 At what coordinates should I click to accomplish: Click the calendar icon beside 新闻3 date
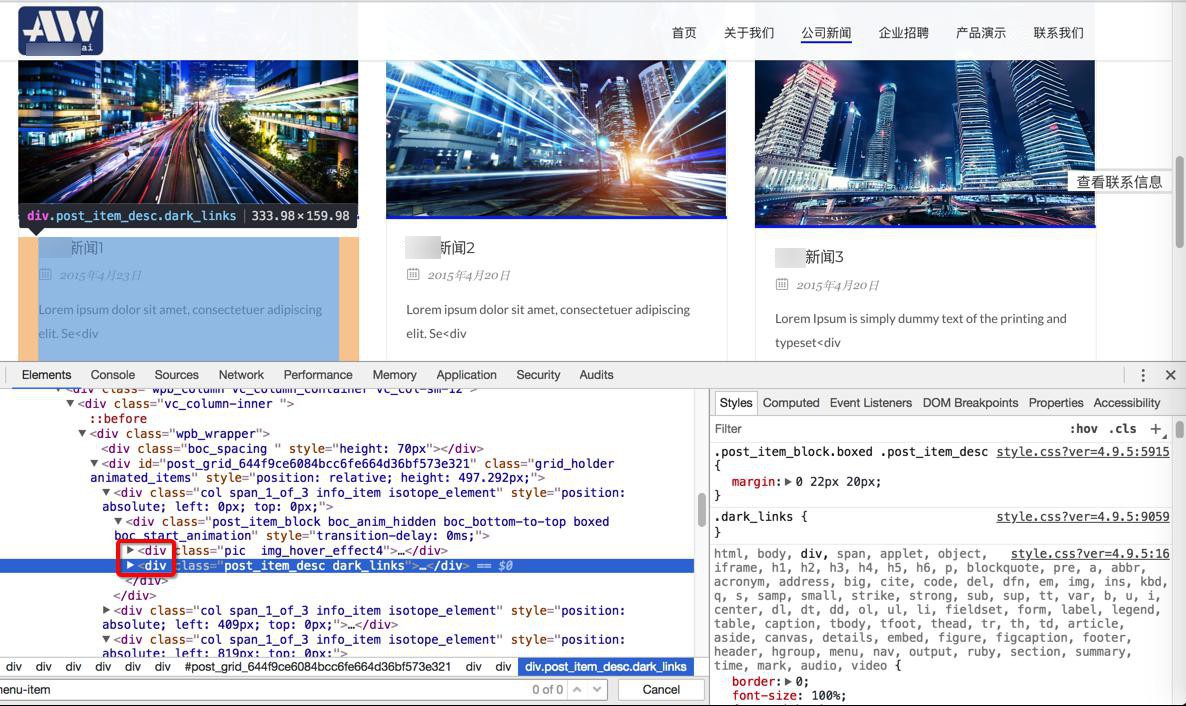pyautogui.click(x=781, y=284)
